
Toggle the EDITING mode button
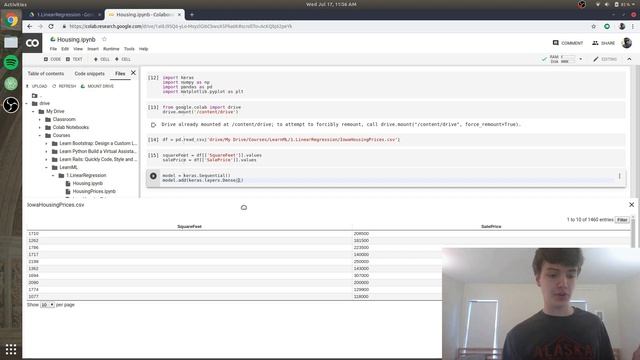click(605, 59)
